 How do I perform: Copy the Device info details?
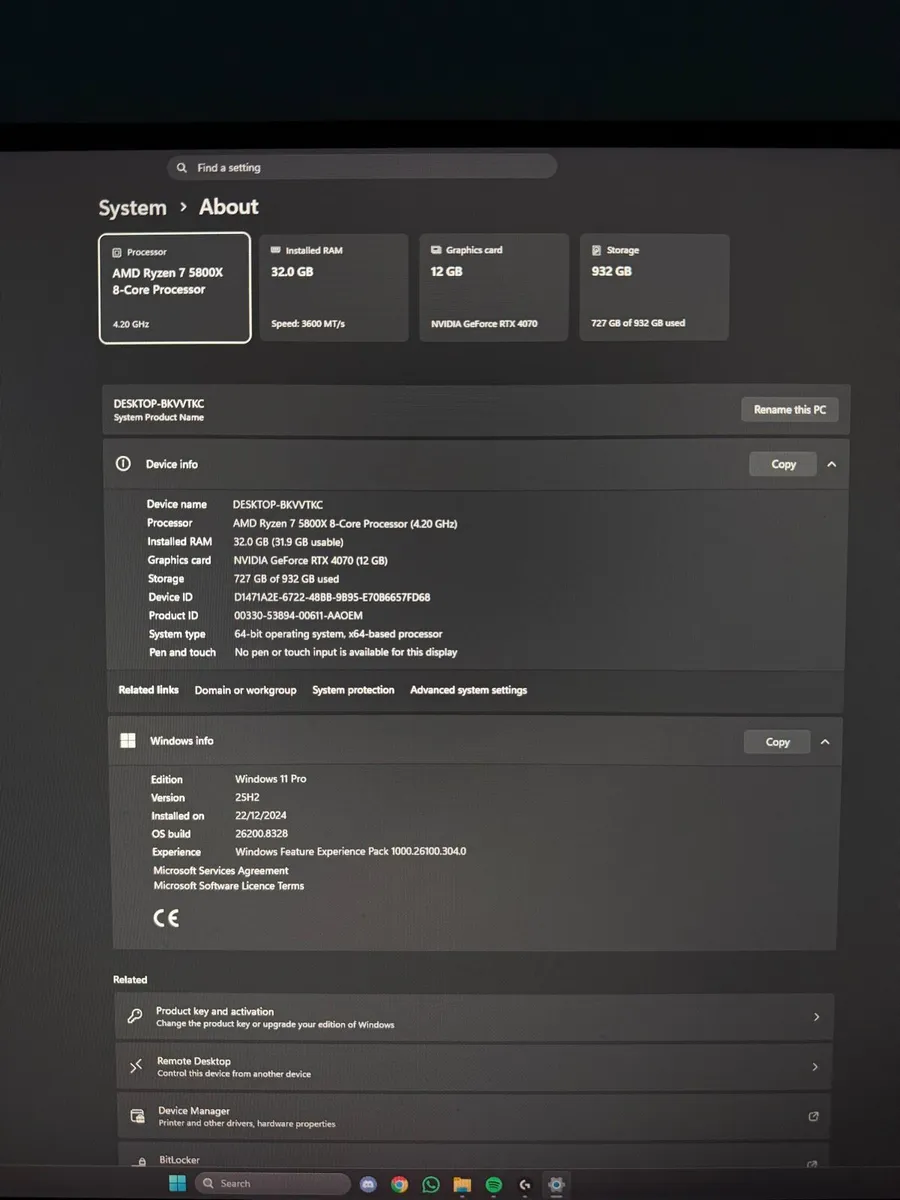pyautogui.click(x=783, y=464)
